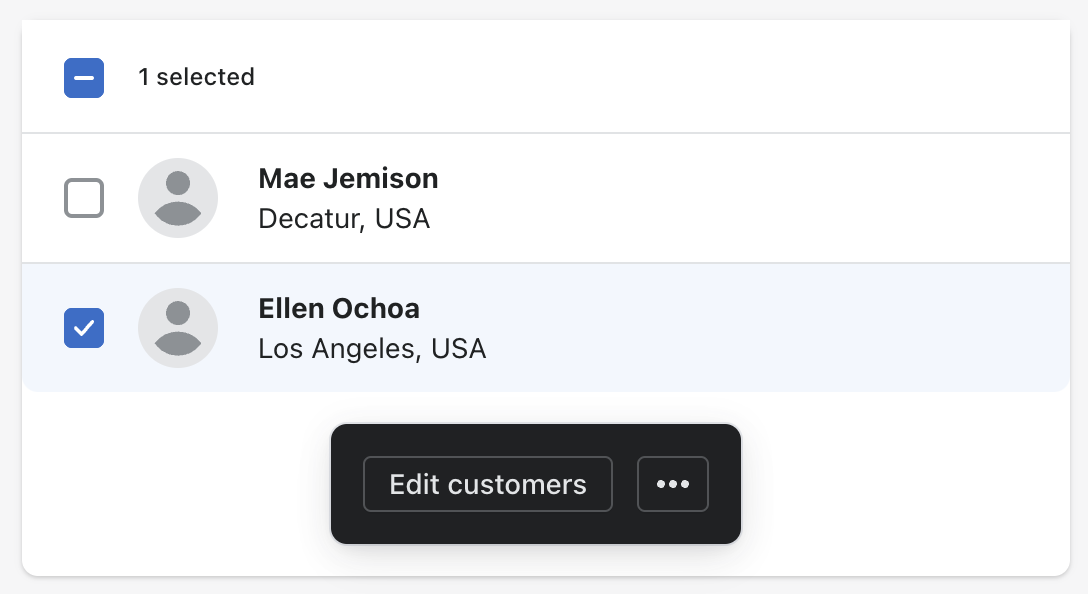Image resolution: width=1088 pixels, height=594 pixels.
Task: Click the Mae Jemison name
Action: click(348, 179)
